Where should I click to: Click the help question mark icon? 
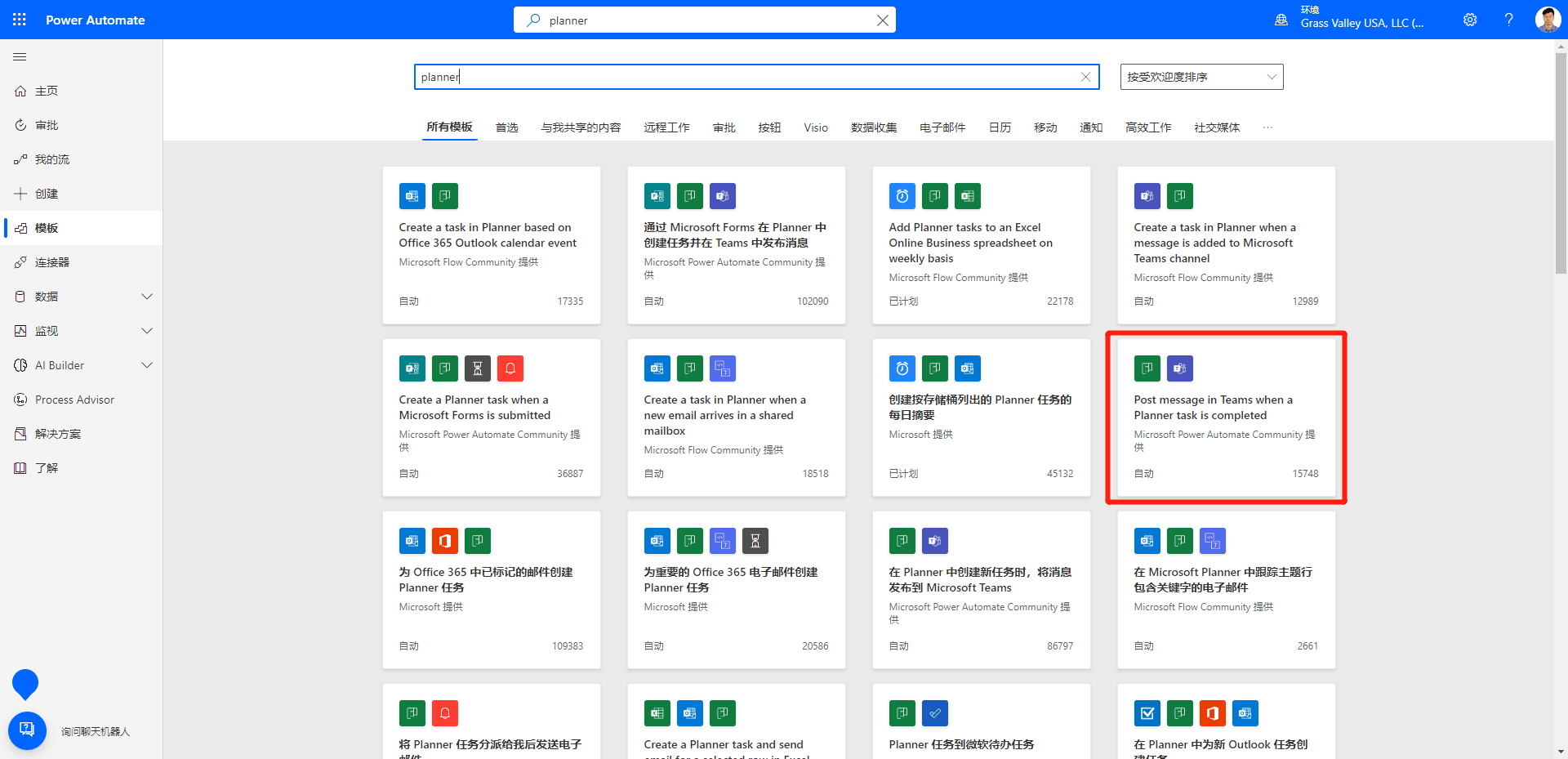tap(1508, 20)
